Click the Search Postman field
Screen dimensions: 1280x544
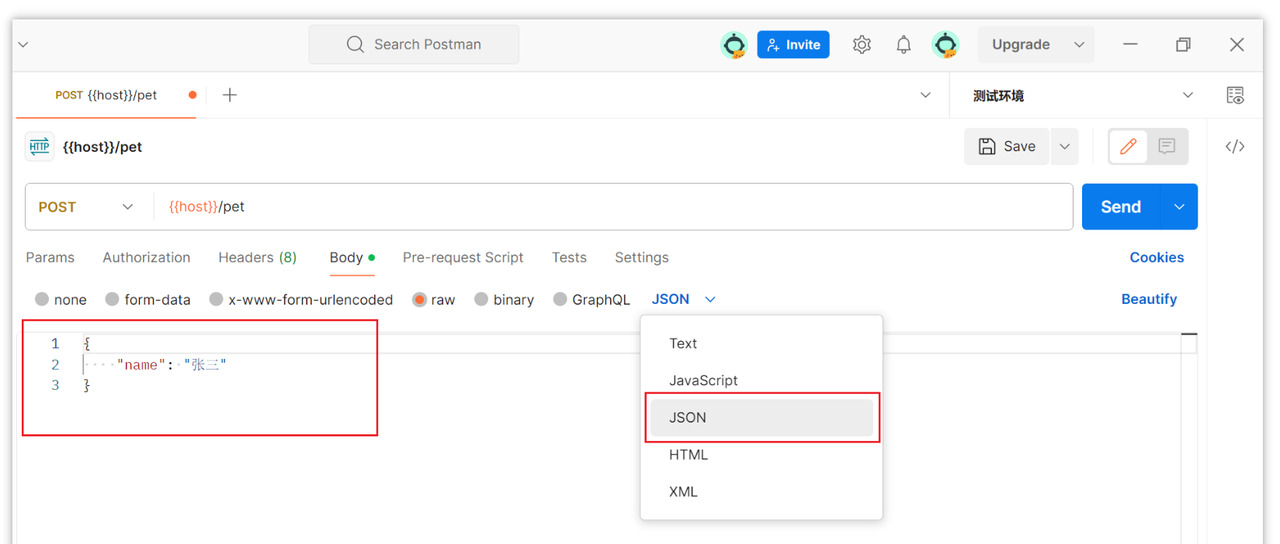[x=413, y=45]
